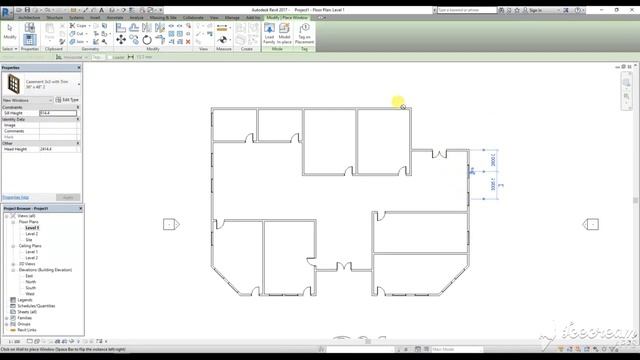Click the Modify arrow tool
Viewport: 640px width, 360px height.
pos(10,31)
